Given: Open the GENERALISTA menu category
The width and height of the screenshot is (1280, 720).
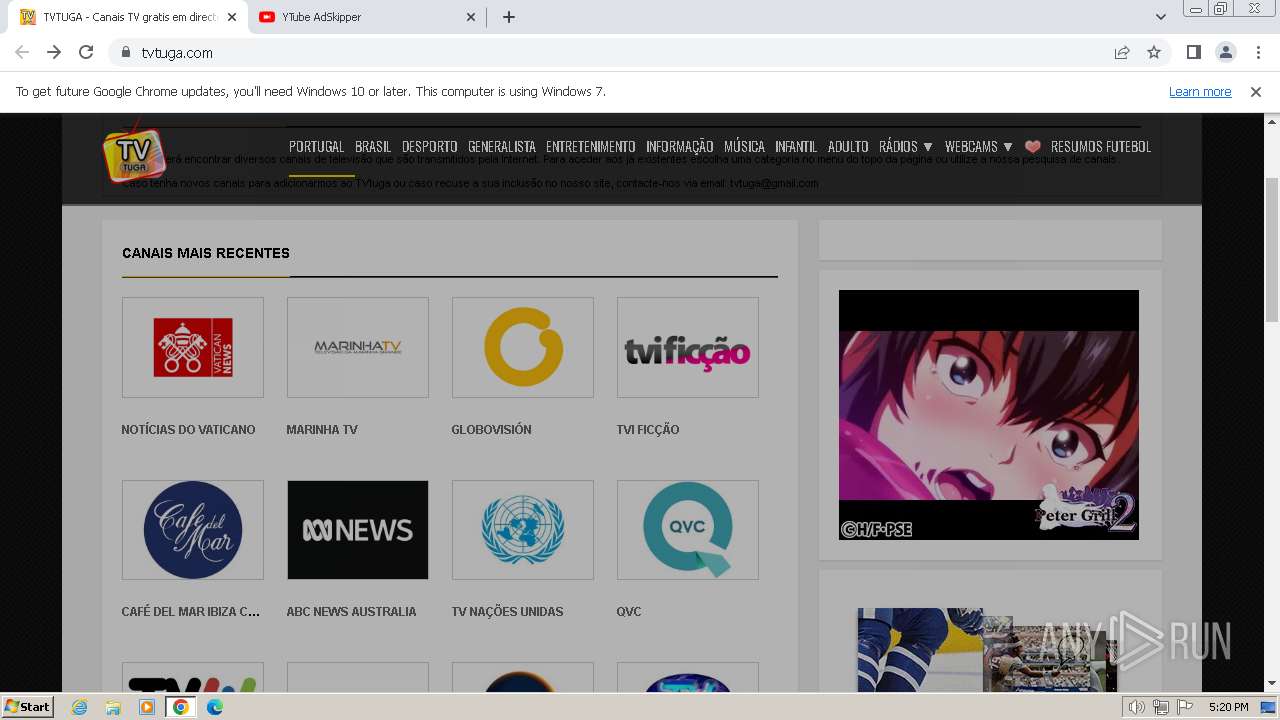Looking at the screenshot, I should point(502,147).
